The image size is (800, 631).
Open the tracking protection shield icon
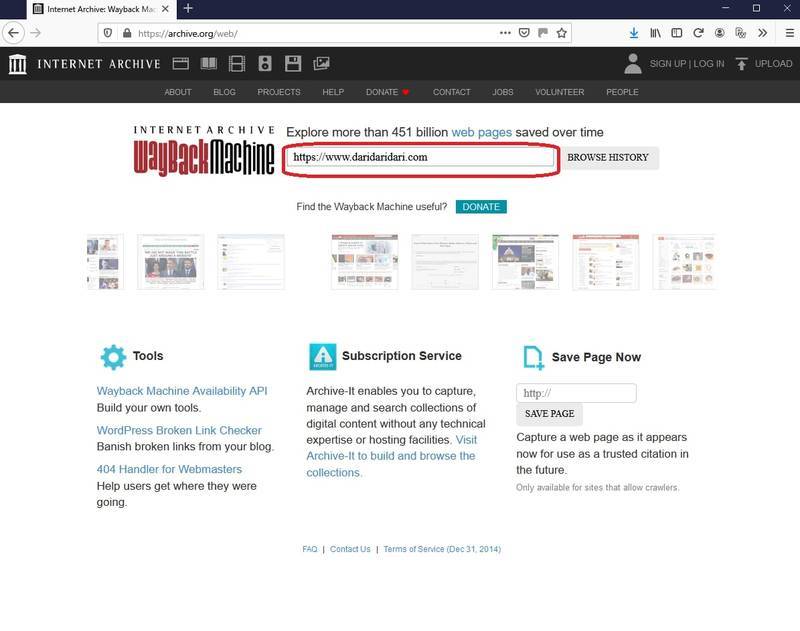click(x=108, y=33)
